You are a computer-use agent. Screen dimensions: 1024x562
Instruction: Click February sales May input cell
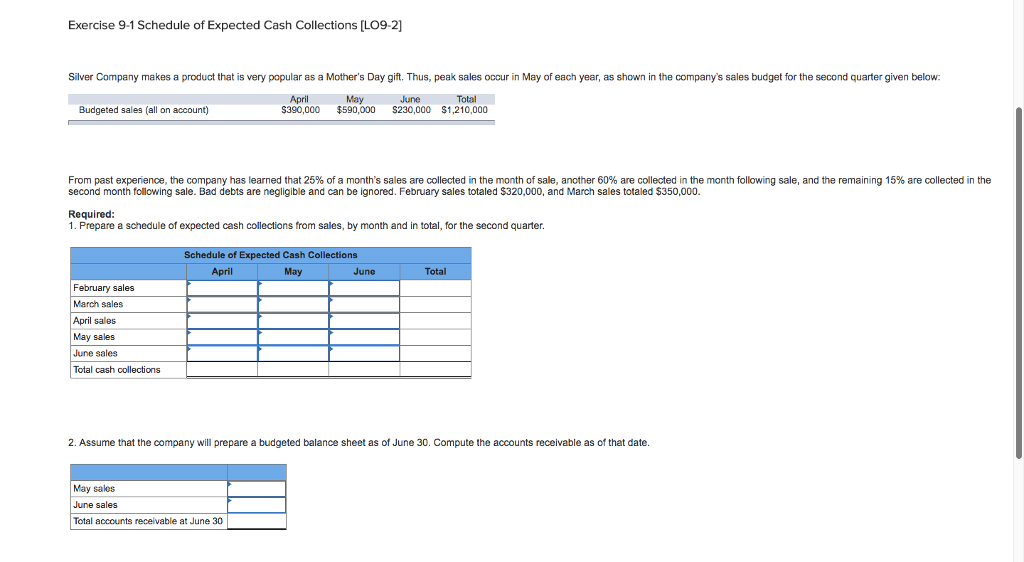point(293,288)
